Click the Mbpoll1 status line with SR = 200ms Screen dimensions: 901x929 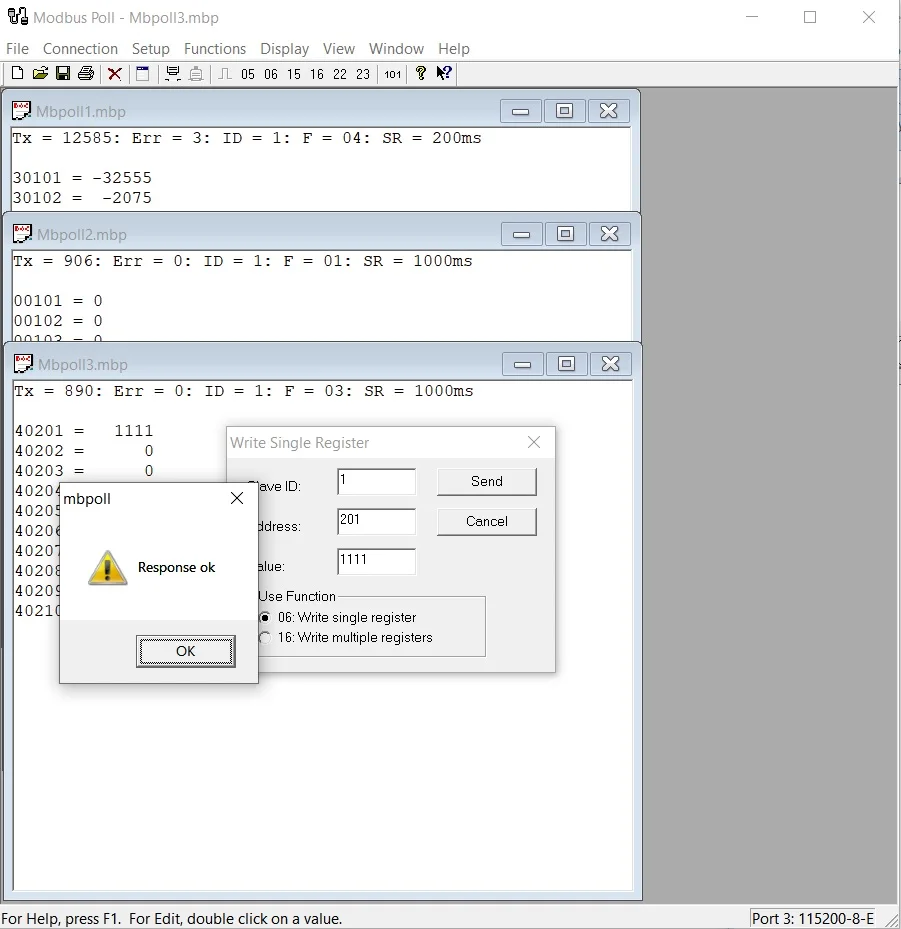point(247,138)
